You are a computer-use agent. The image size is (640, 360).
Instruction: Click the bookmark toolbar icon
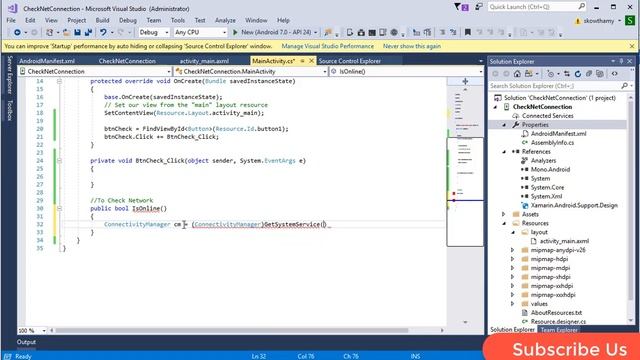click(x=468, y=32)
